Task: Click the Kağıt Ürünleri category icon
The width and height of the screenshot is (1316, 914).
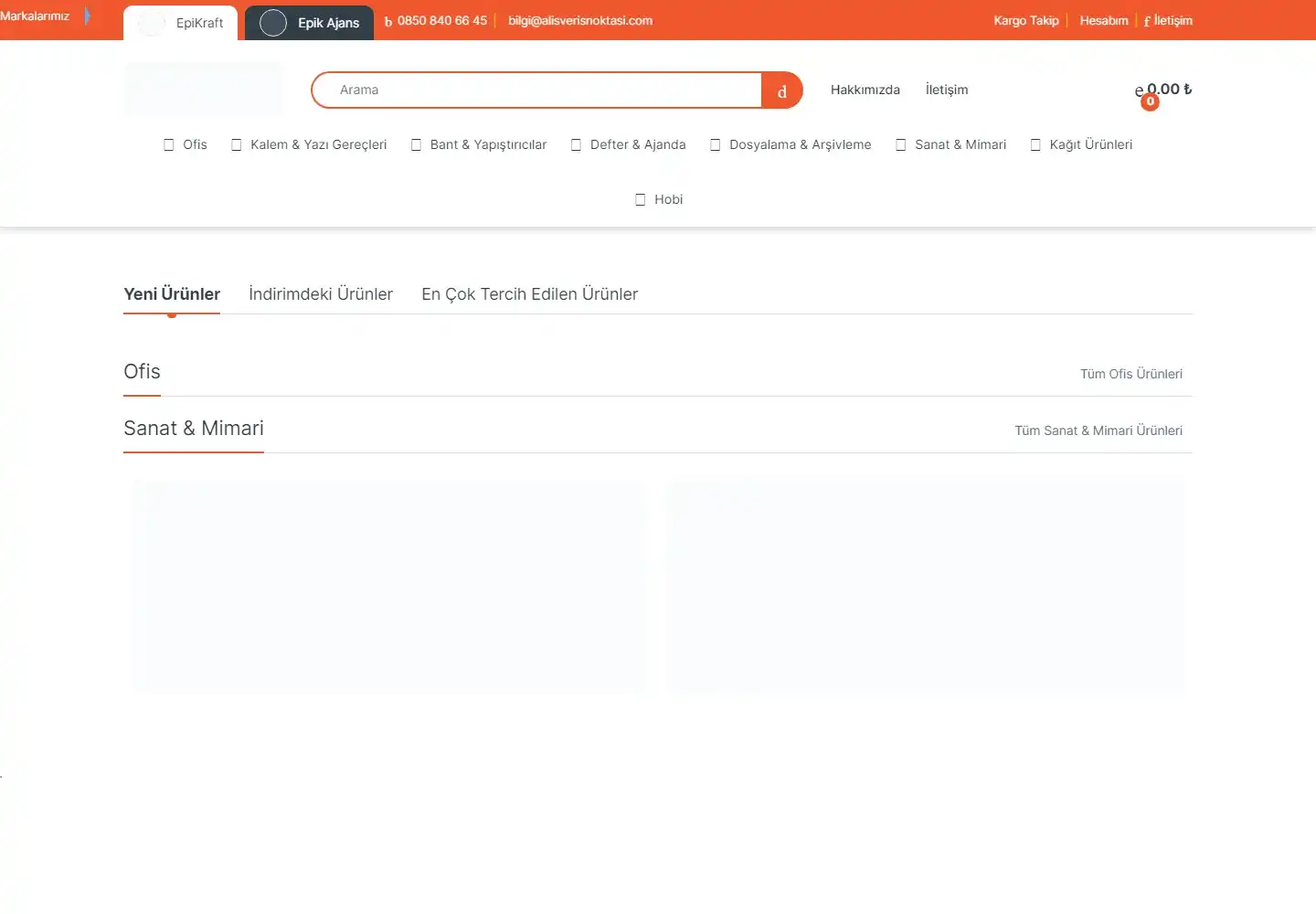Action: [1036, 144]
